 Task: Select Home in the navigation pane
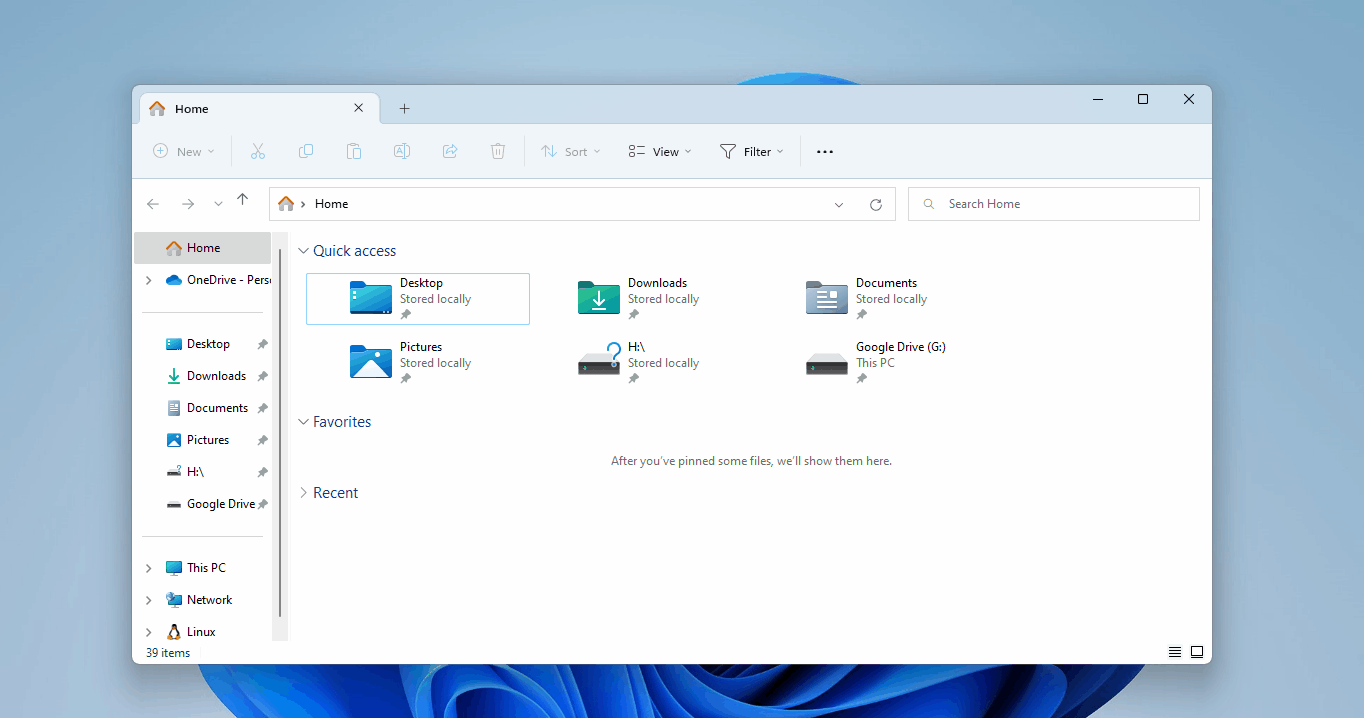(203, 248)
